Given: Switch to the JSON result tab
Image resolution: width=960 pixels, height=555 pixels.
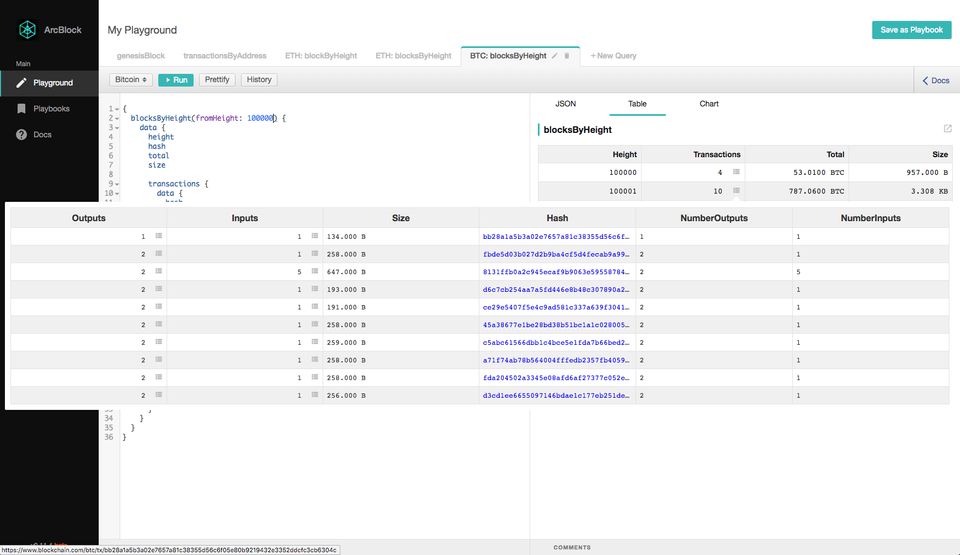Looking at the screenshot, I should point(565,103).
